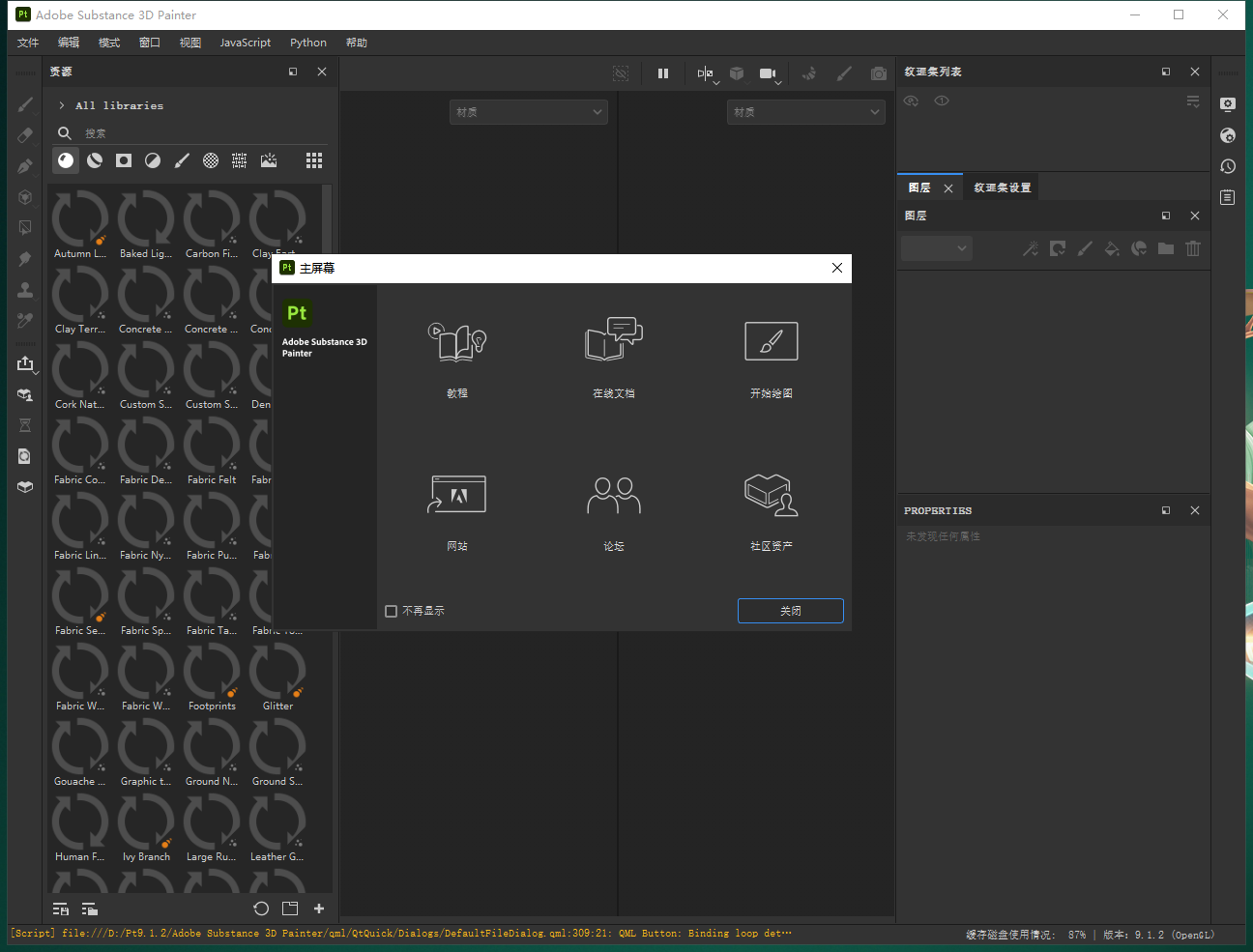The image size is (1253, 952).
Task: Open display settings icon on right sidebar
Action: (1228, 104)
